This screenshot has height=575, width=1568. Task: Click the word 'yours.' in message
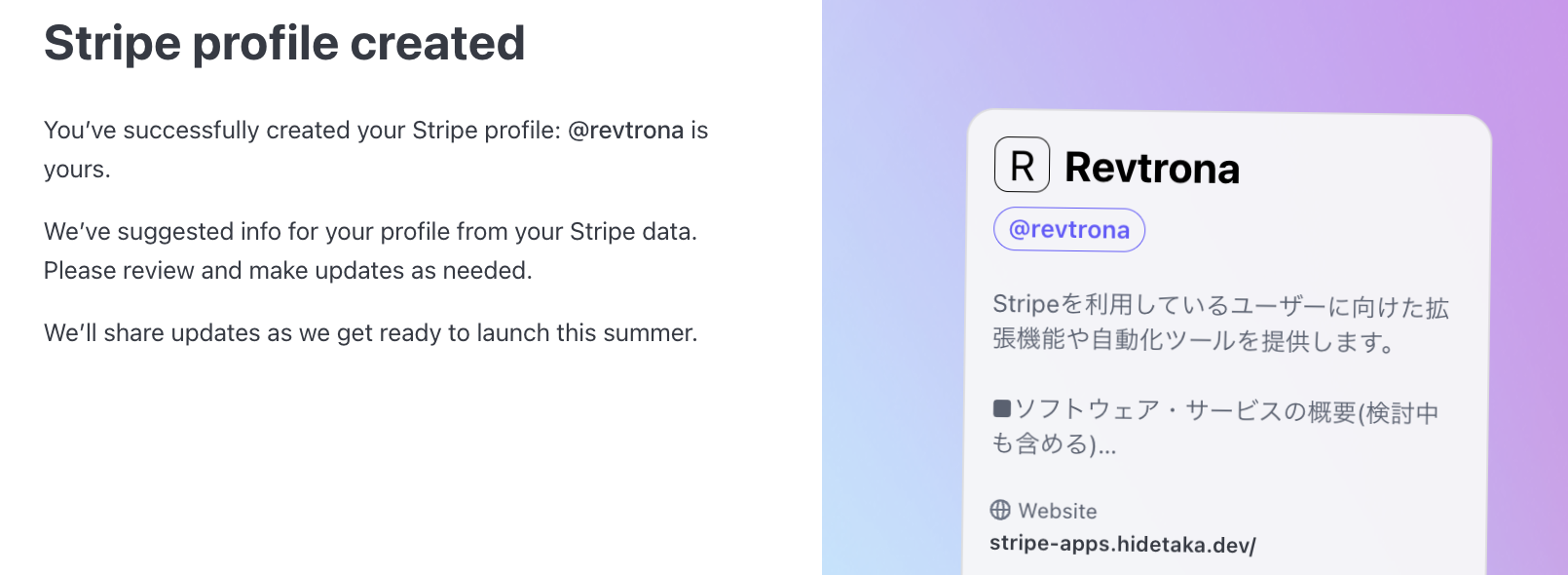[x=77, y=170]
